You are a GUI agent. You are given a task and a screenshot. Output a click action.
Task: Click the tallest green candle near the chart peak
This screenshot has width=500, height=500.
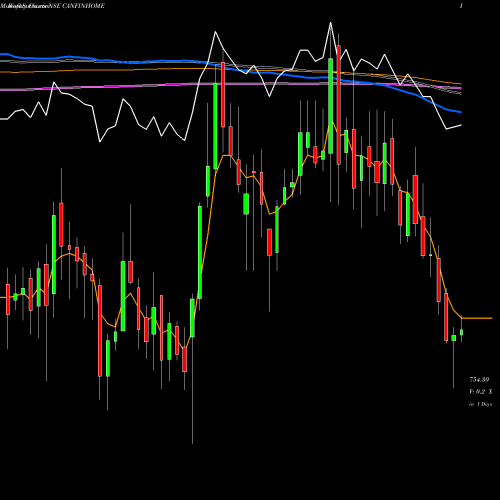pos(330,106)
